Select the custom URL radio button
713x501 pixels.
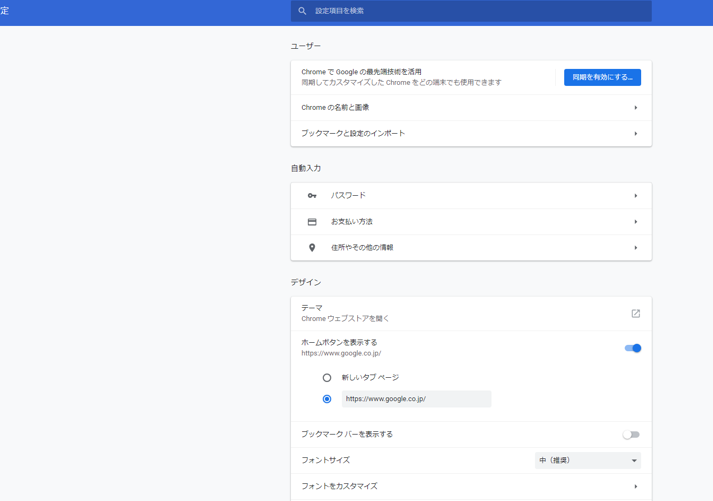pyautogui.click(x=327, y=399)
